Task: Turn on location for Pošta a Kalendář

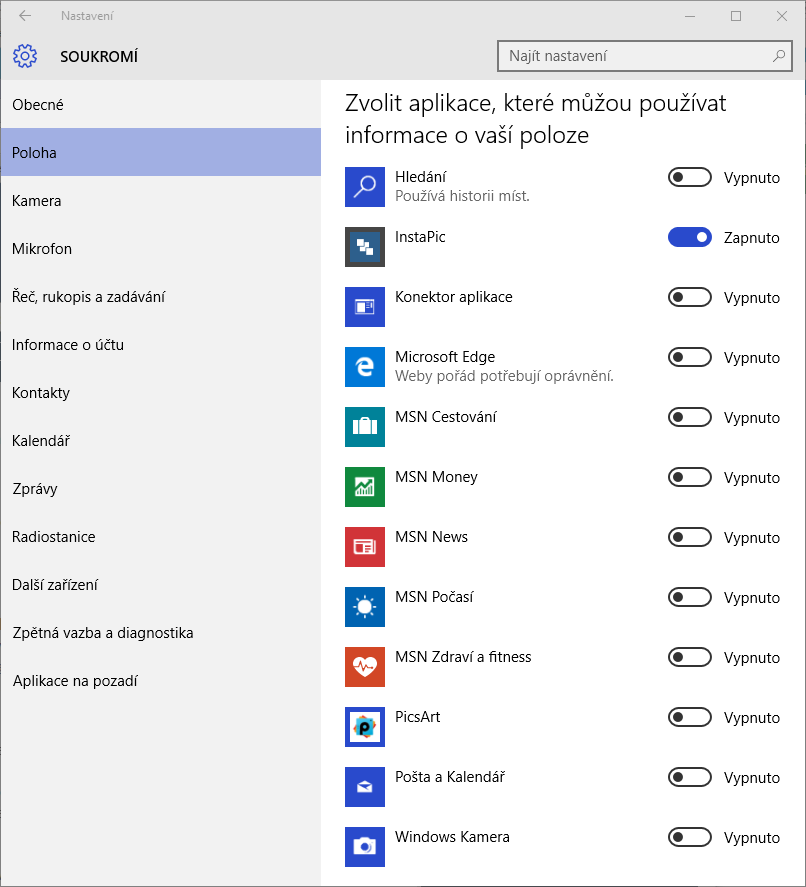Action: [689, 777]
